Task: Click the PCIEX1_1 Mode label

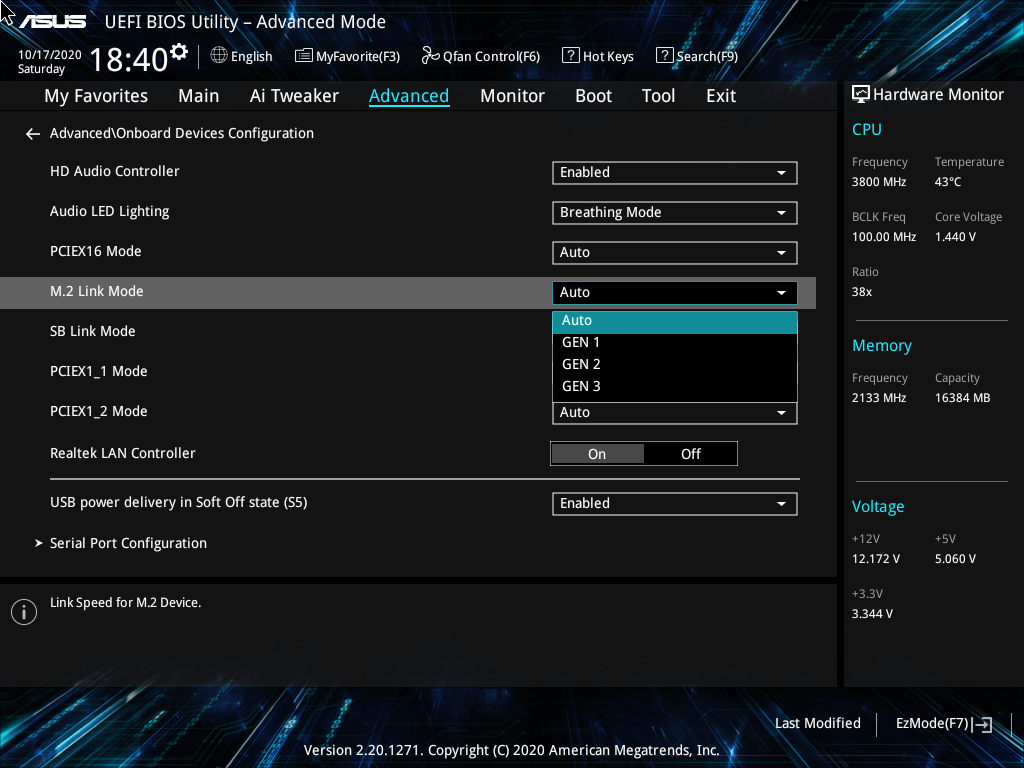Action: click(99, 372)
